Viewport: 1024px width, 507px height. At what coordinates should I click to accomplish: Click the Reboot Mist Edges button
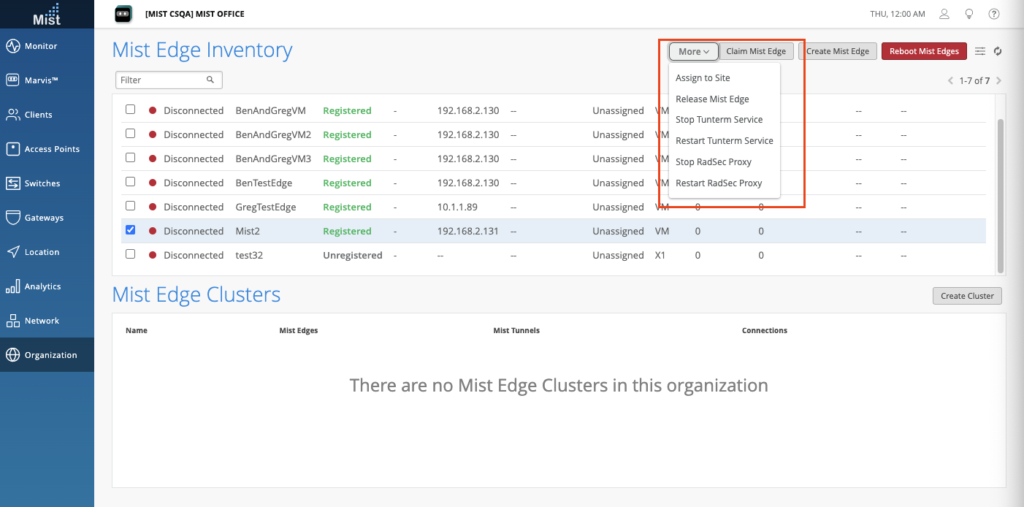coord(924,51)
